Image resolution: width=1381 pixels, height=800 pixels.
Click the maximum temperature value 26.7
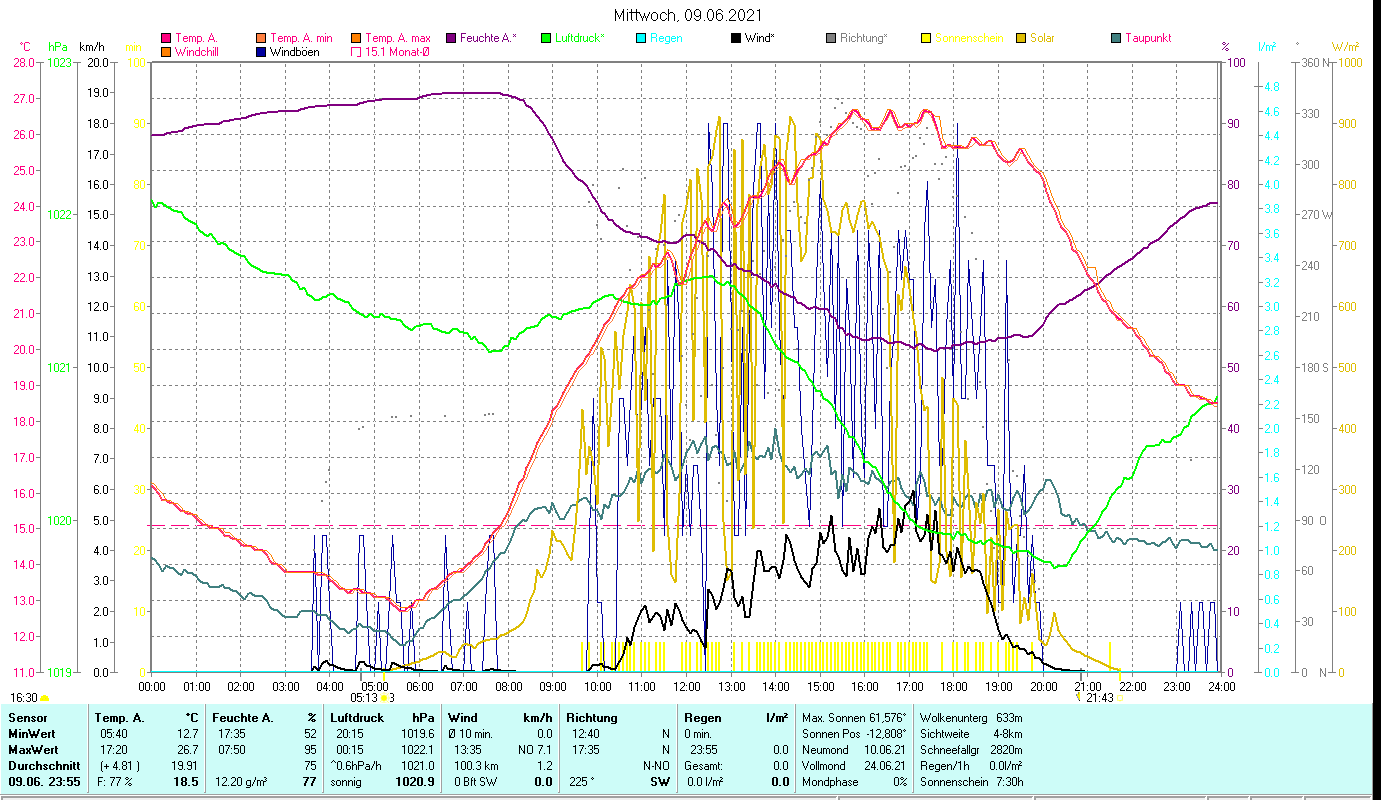click(x=187, y=750)
